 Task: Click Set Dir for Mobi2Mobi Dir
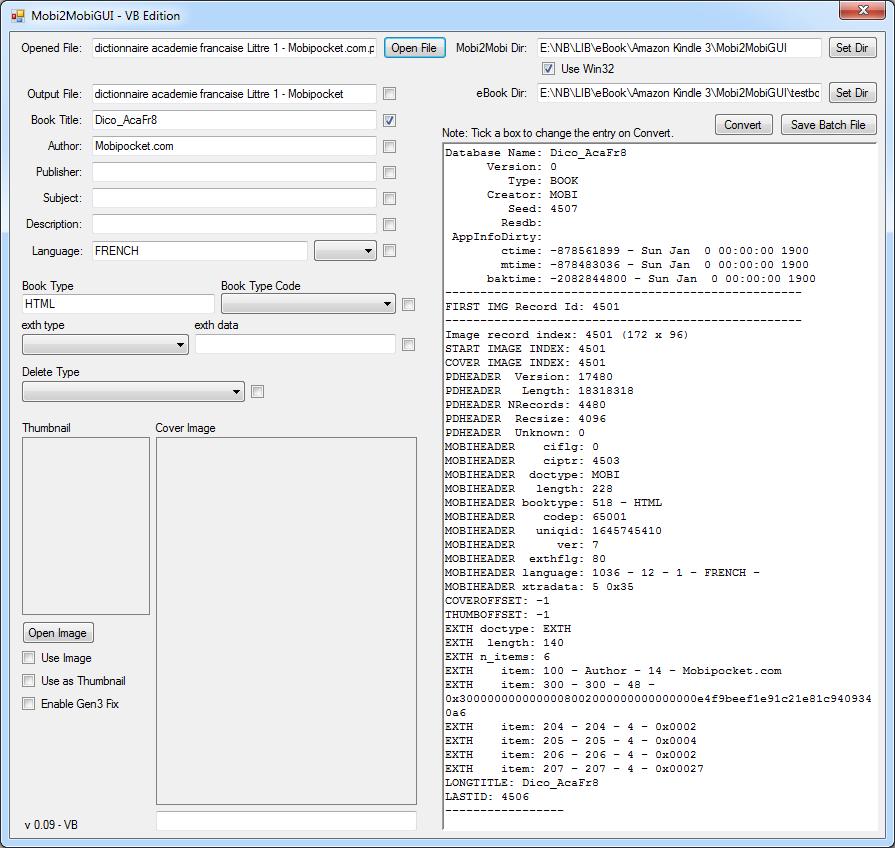click(x=852, y=48)
